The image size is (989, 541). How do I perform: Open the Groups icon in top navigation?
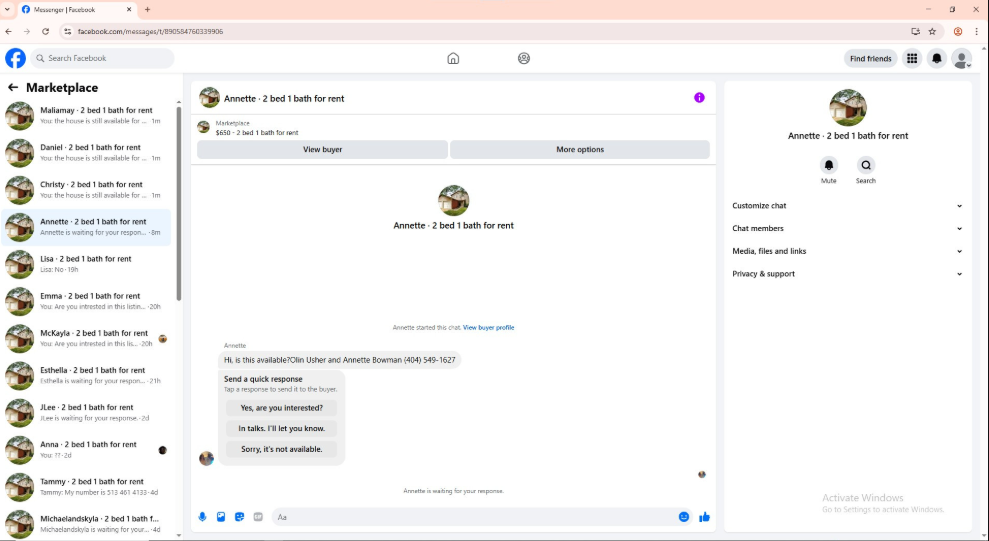click(x=524, y=59)
